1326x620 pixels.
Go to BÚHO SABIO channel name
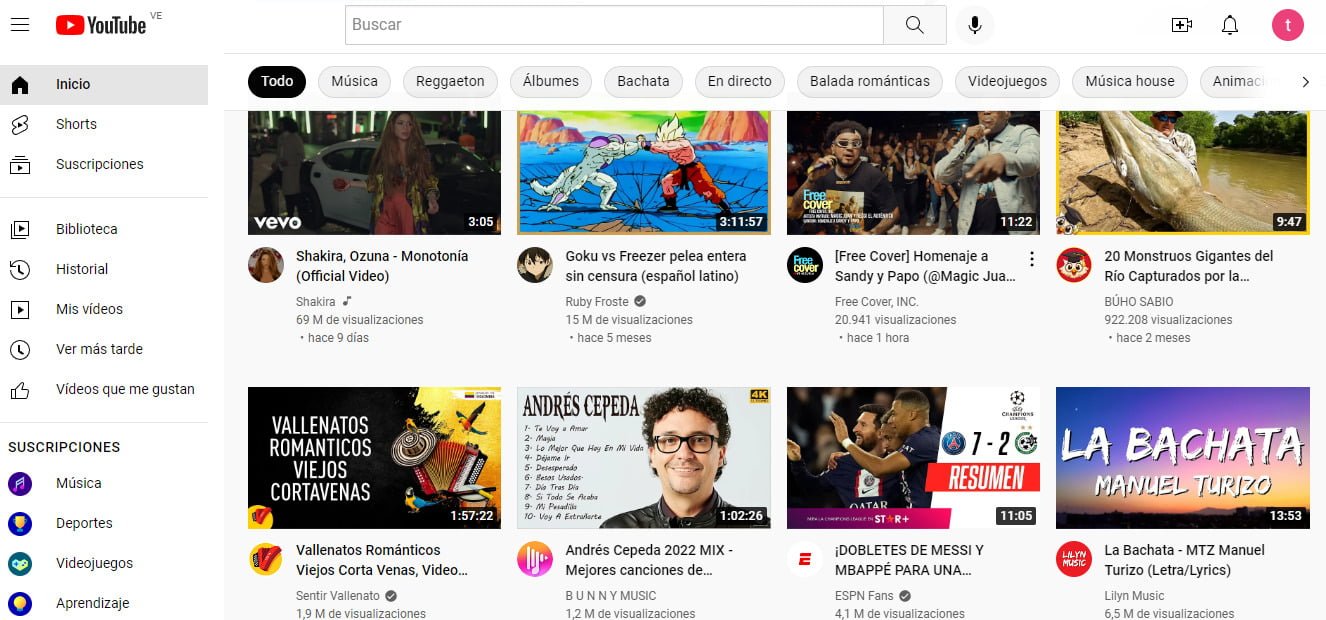point(1139,302)
